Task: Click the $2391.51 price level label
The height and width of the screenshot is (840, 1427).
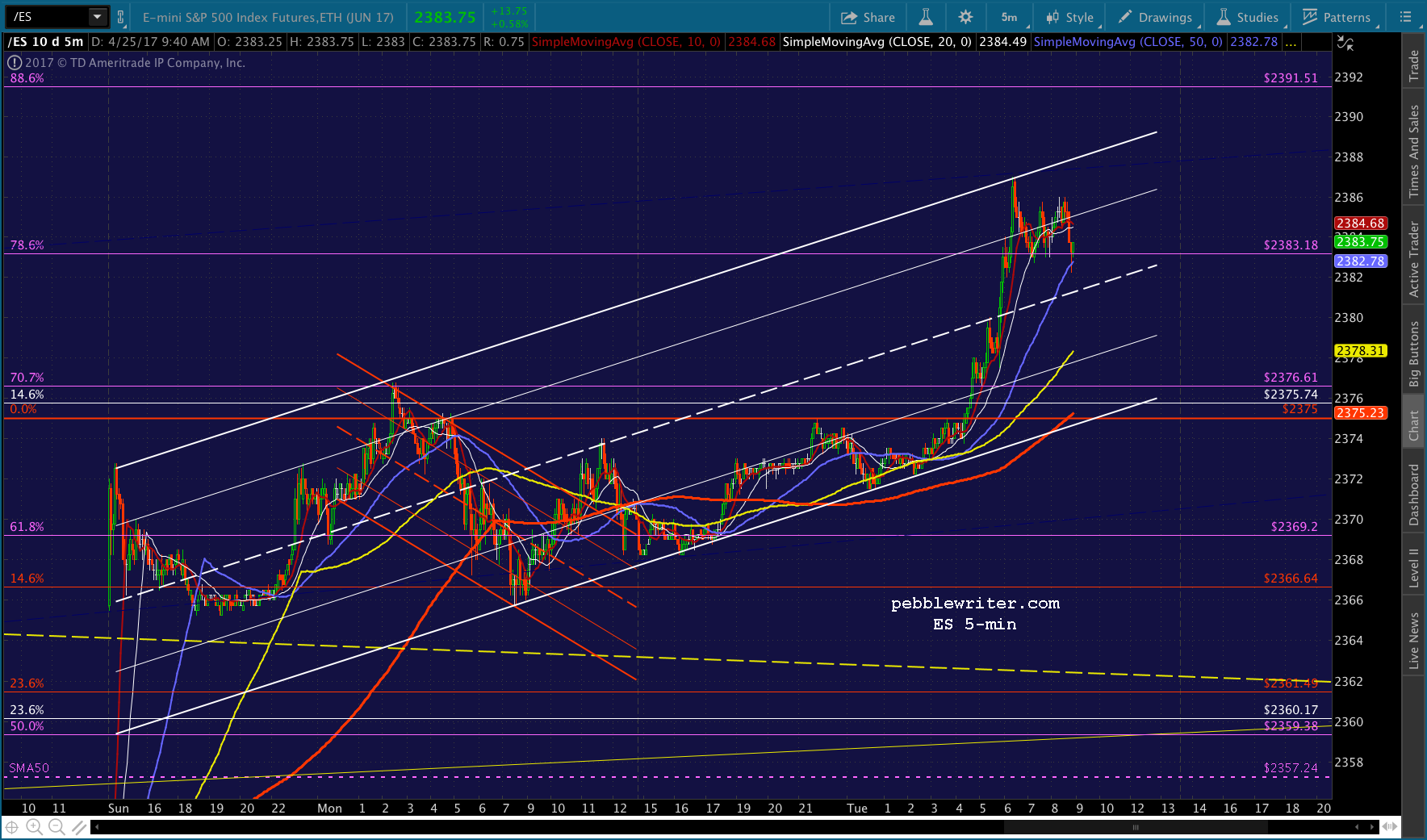Action: [1291, 78]
